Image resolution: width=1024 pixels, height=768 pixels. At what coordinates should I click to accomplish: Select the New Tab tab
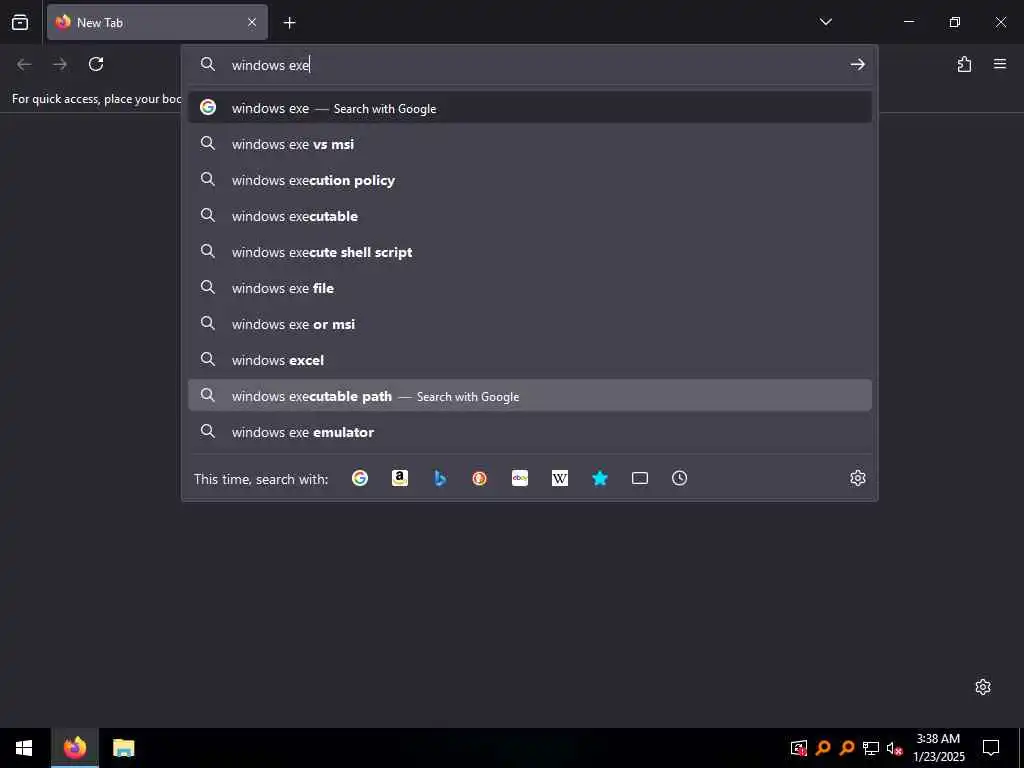(157, 22)
